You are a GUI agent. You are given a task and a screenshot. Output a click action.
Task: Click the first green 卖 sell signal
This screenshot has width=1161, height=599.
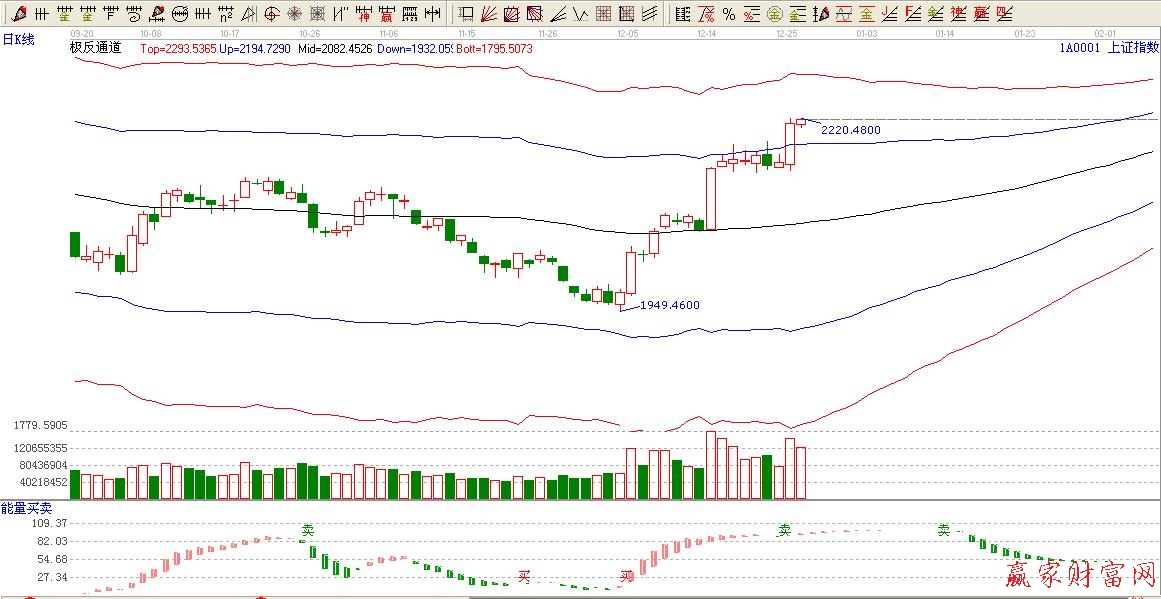click(309, 530)
